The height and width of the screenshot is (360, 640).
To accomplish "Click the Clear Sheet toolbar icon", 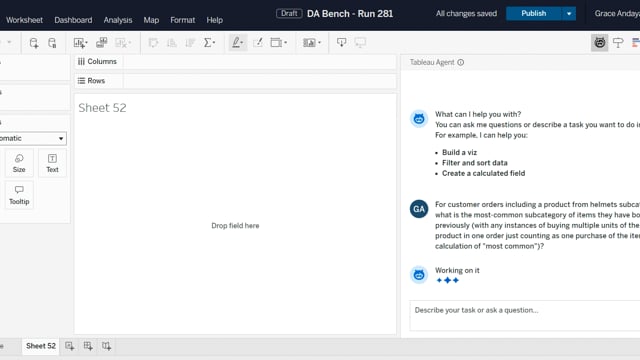I will tap(121, 42).
